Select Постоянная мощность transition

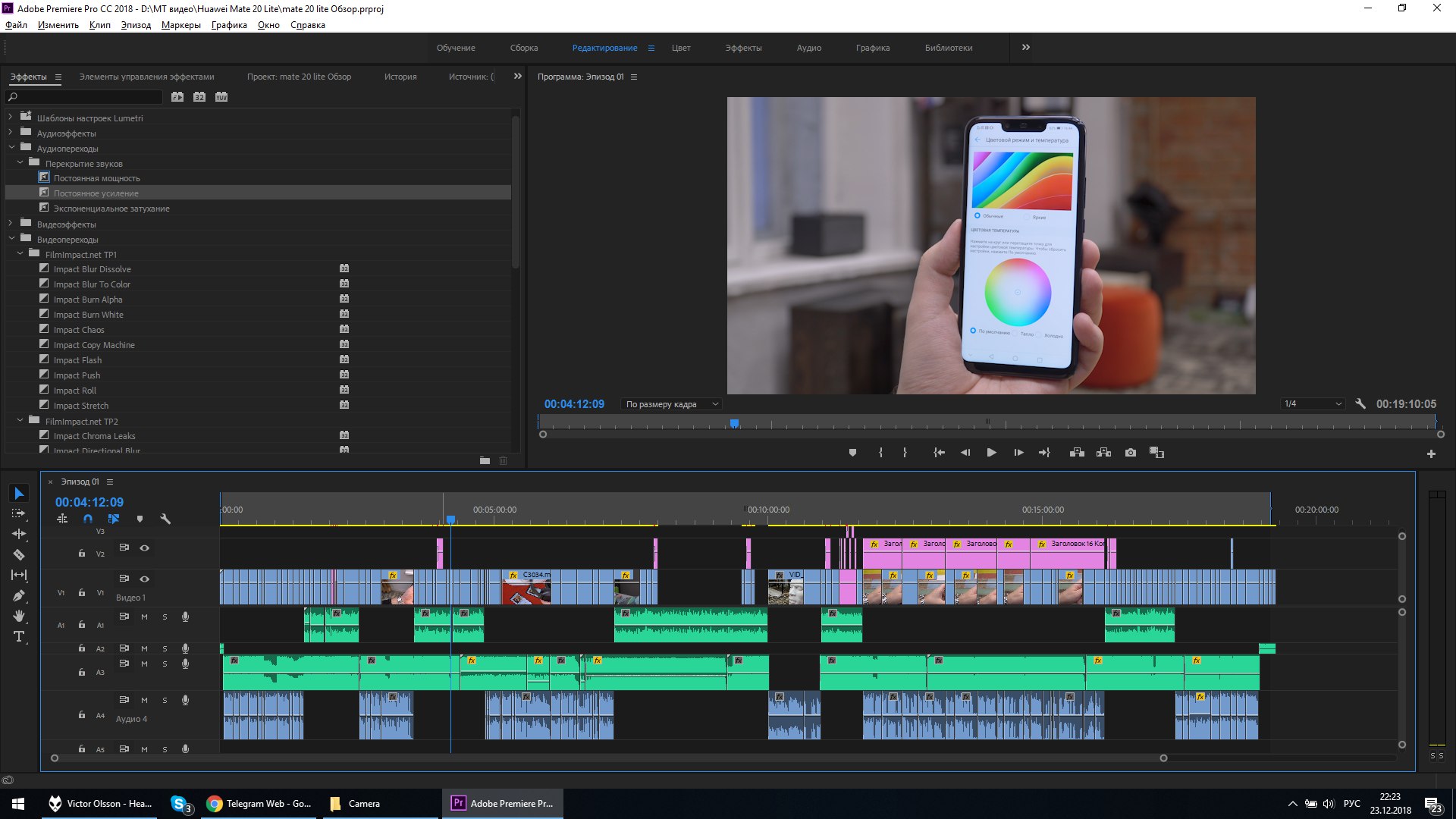point(96,178)
